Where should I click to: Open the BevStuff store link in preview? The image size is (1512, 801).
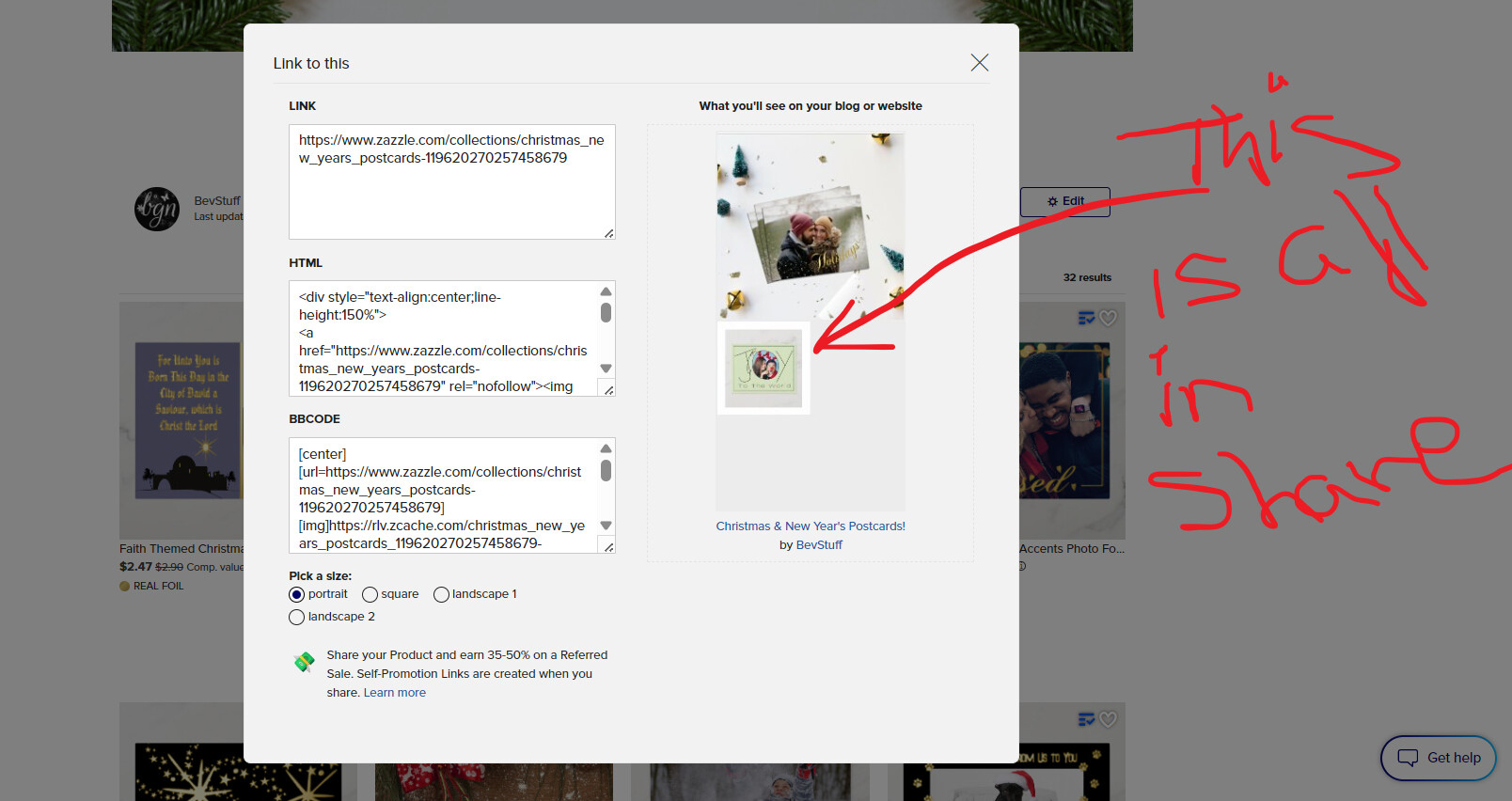pos(819,545)
